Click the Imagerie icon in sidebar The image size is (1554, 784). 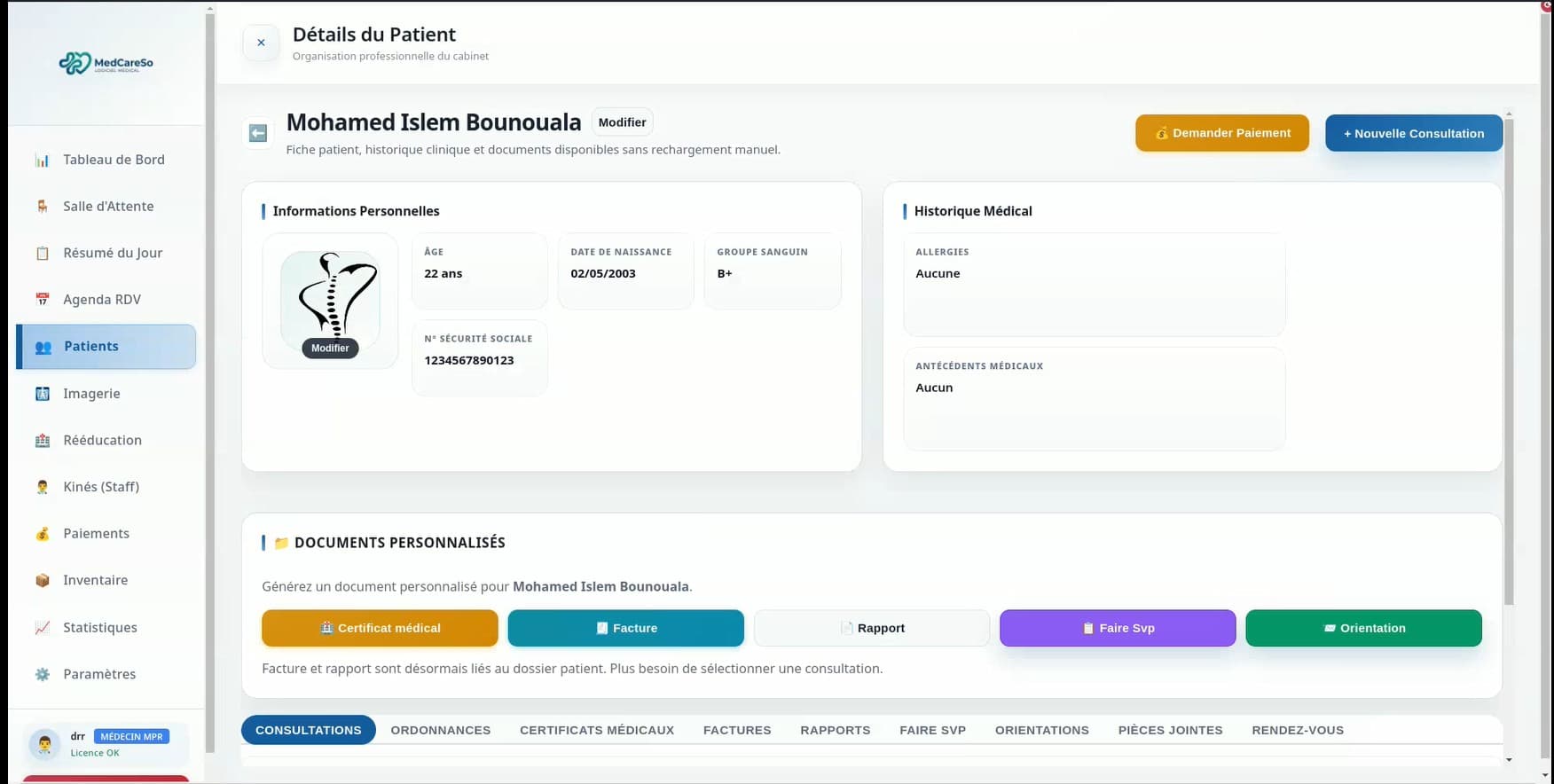(x=42, y=394)
